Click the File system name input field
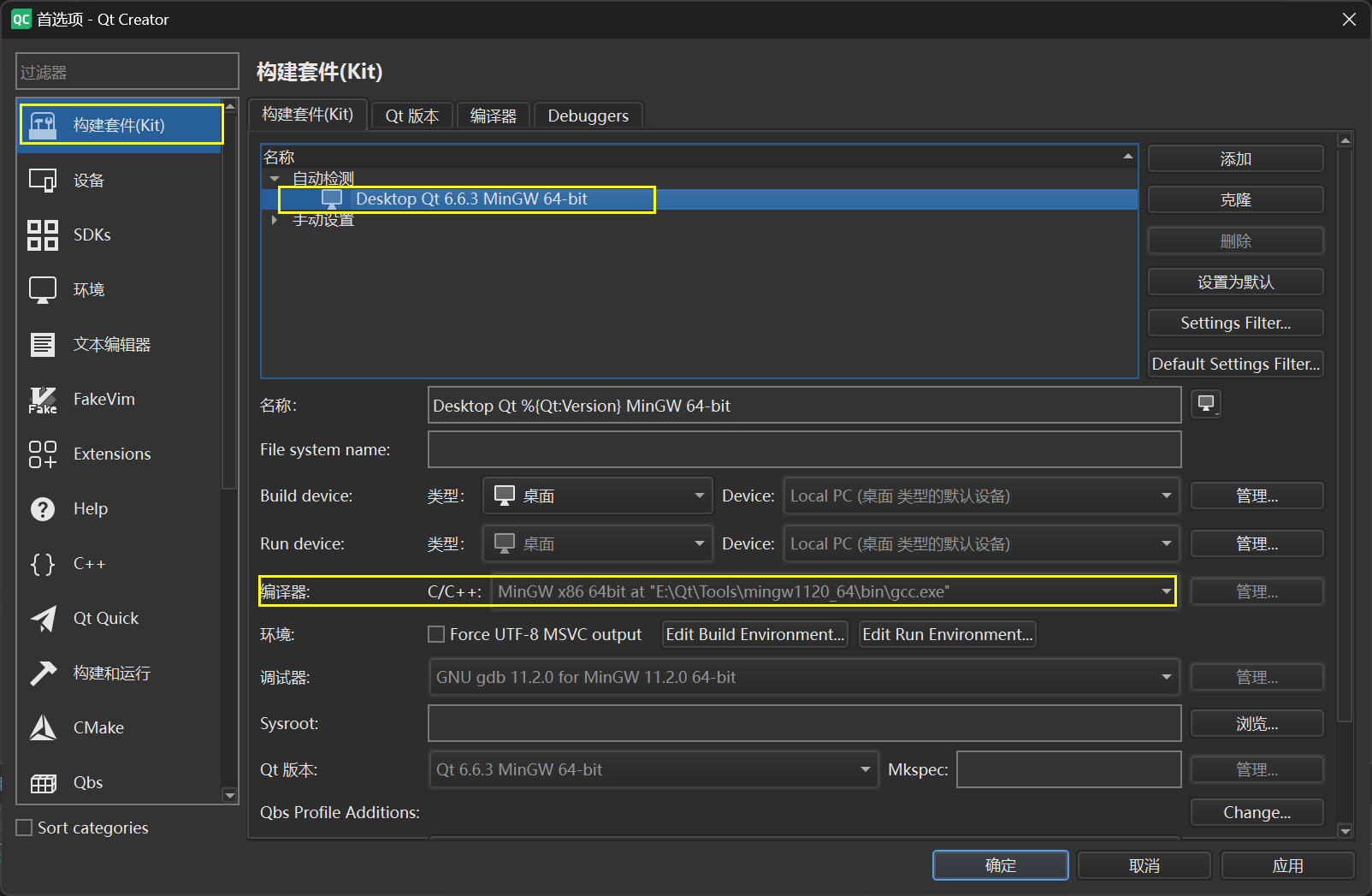1372x896 pixels. point(805,449)
